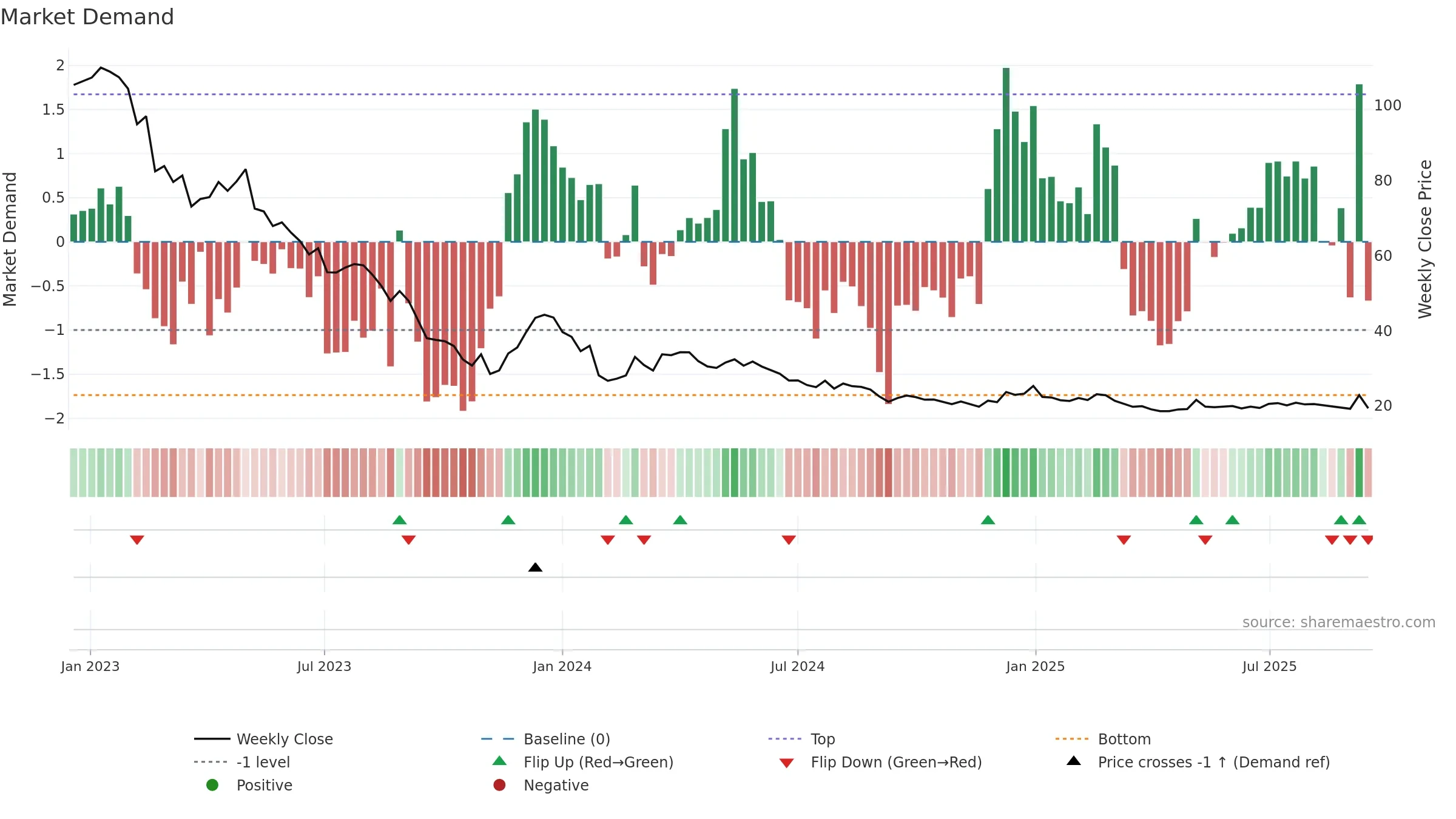The width and height of the screenshot is (1456, 819).
Task: Click the 100 price axis tick label
Action: (1388, 106)
